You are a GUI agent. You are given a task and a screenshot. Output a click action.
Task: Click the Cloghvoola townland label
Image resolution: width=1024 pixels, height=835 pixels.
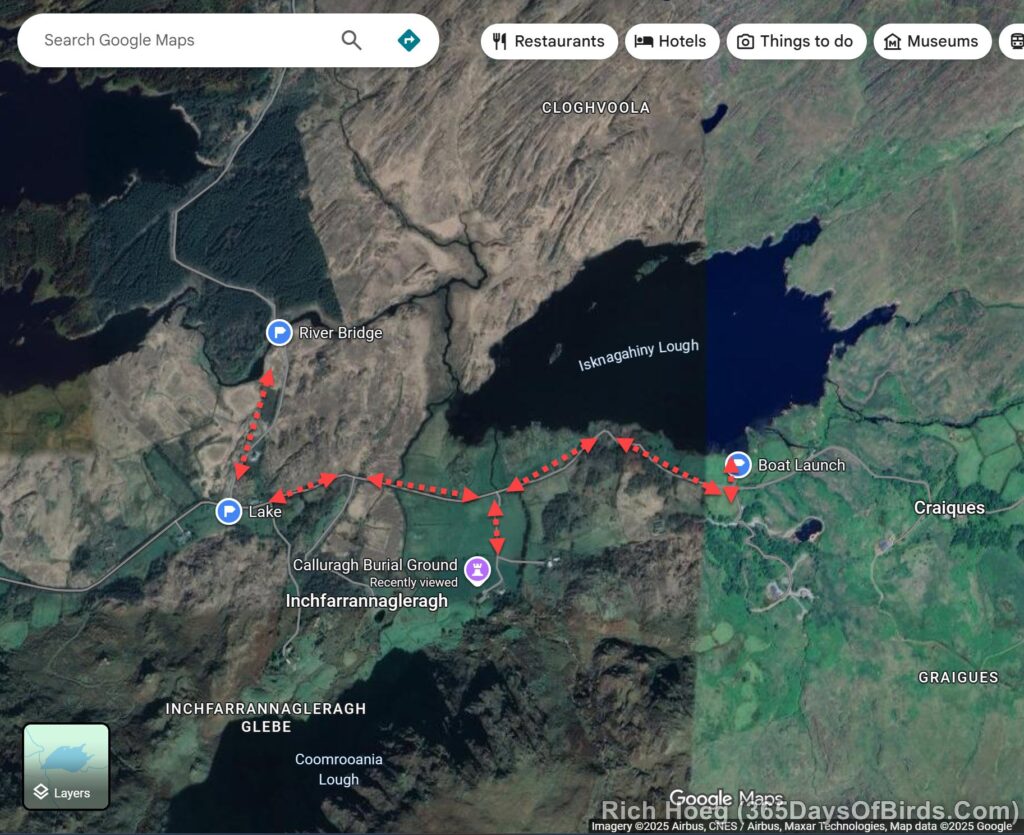[595, 107]
